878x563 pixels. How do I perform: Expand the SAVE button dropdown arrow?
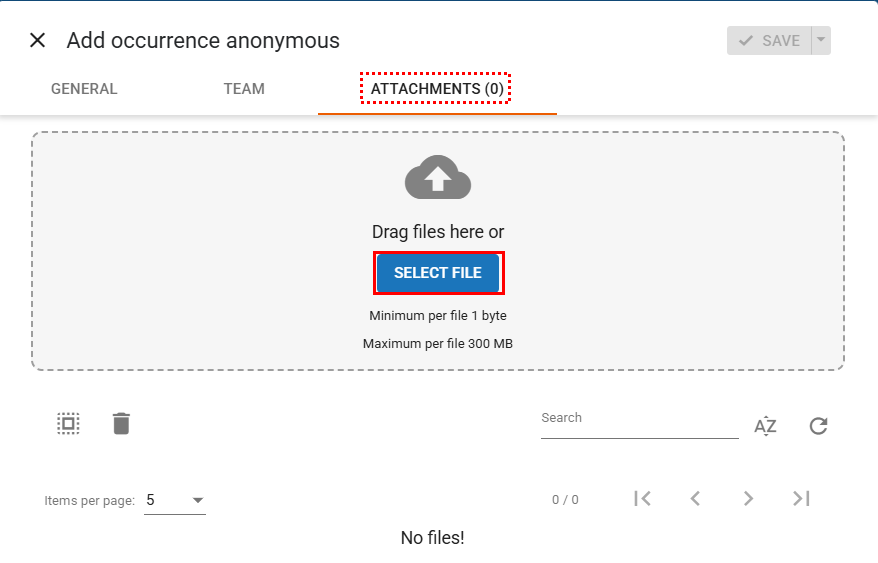(x=820, y=41)
